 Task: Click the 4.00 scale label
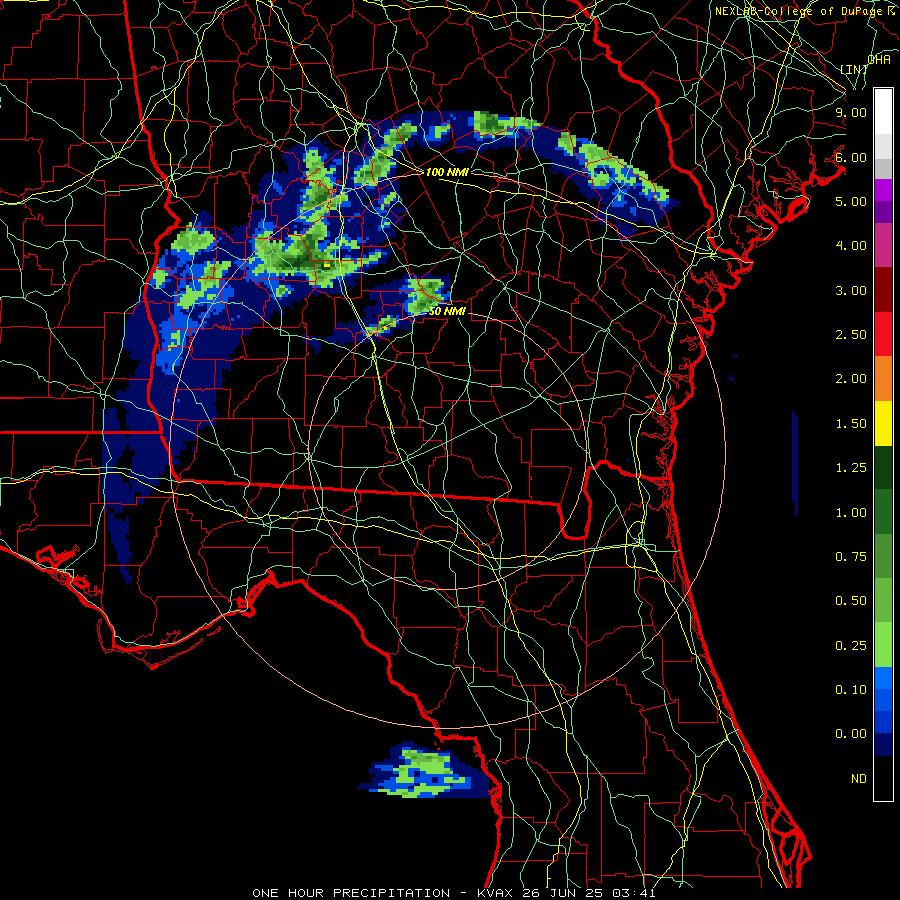tap(851, 246)
